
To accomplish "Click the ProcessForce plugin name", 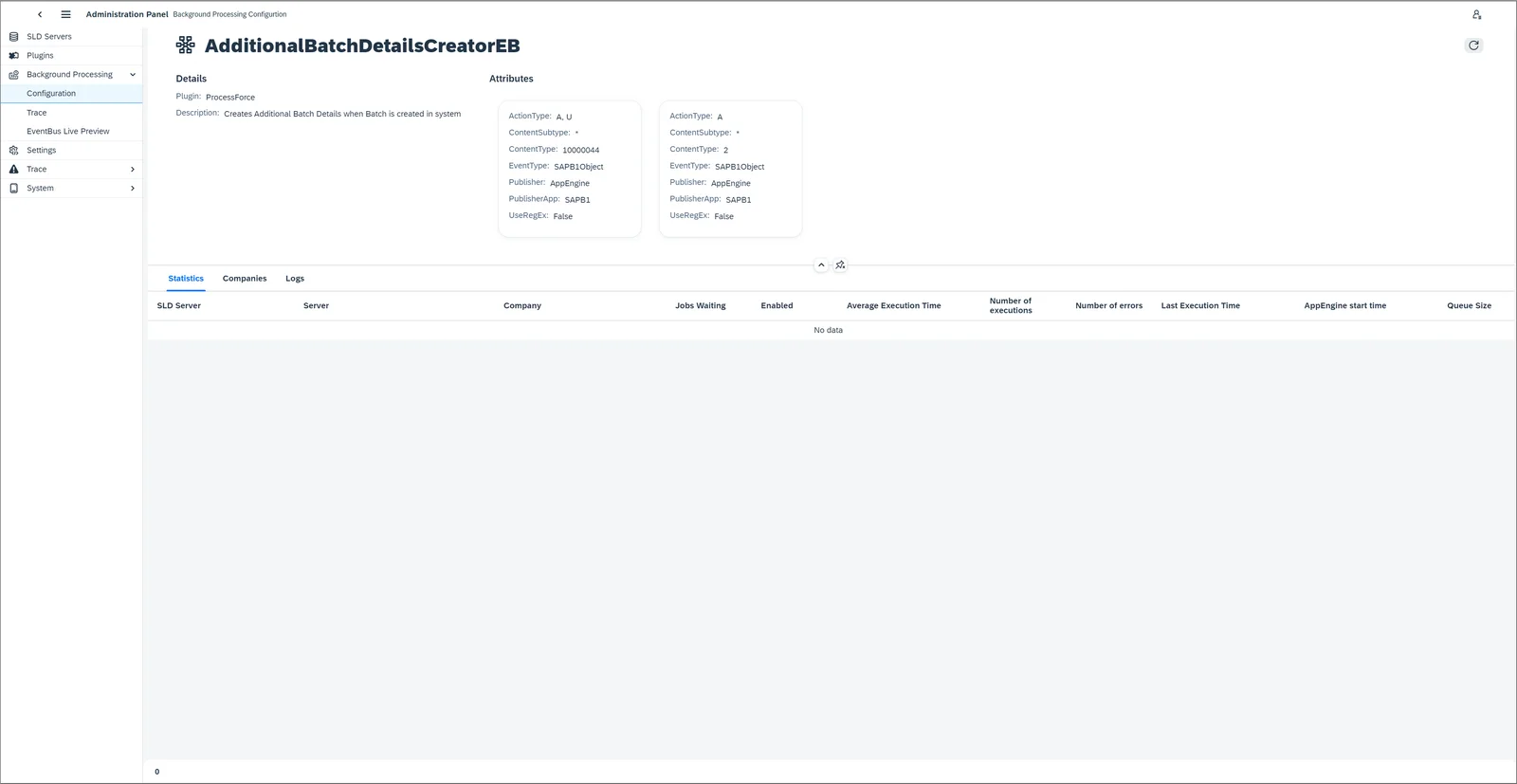I will (230, 97).
